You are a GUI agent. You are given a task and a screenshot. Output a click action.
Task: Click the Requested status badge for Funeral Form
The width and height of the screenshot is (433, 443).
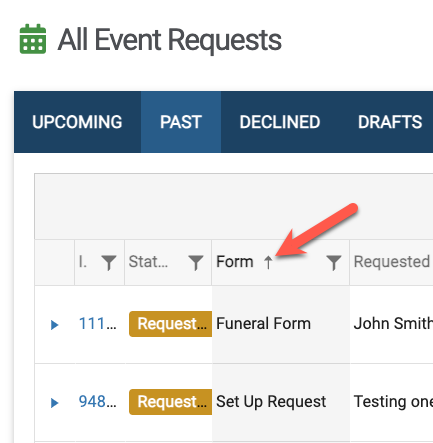170,324
